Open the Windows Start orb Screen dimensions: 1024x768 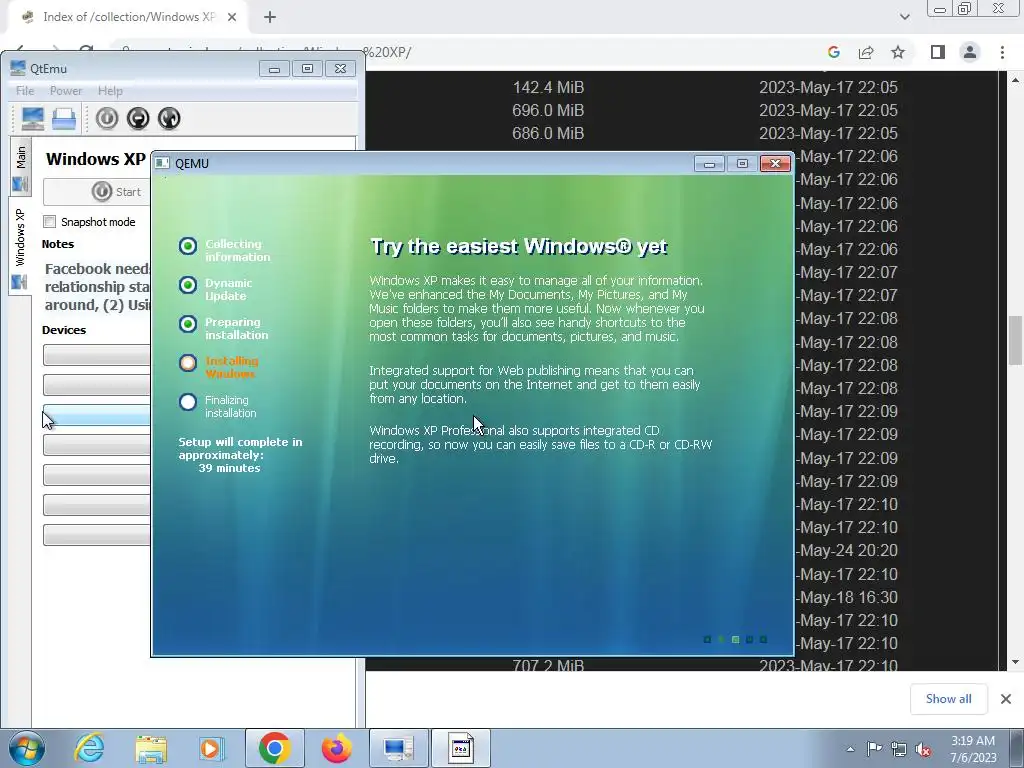pyautogui.click(x=27, y=748)
